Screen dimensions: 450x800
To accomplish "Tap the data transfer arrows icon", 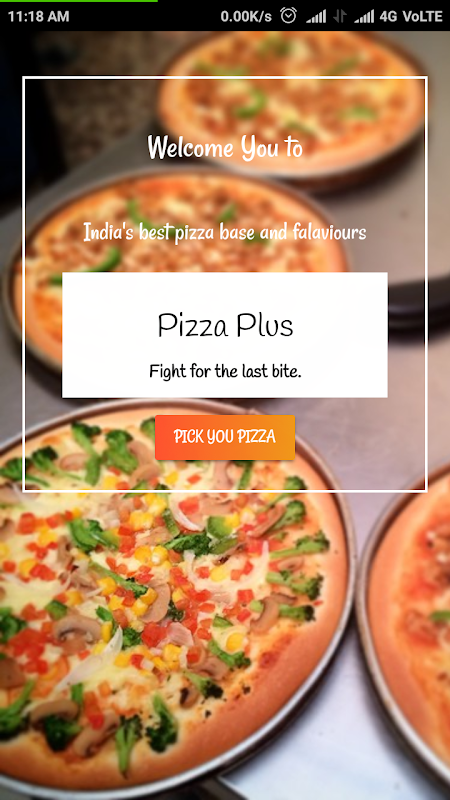I will point(340,17).
